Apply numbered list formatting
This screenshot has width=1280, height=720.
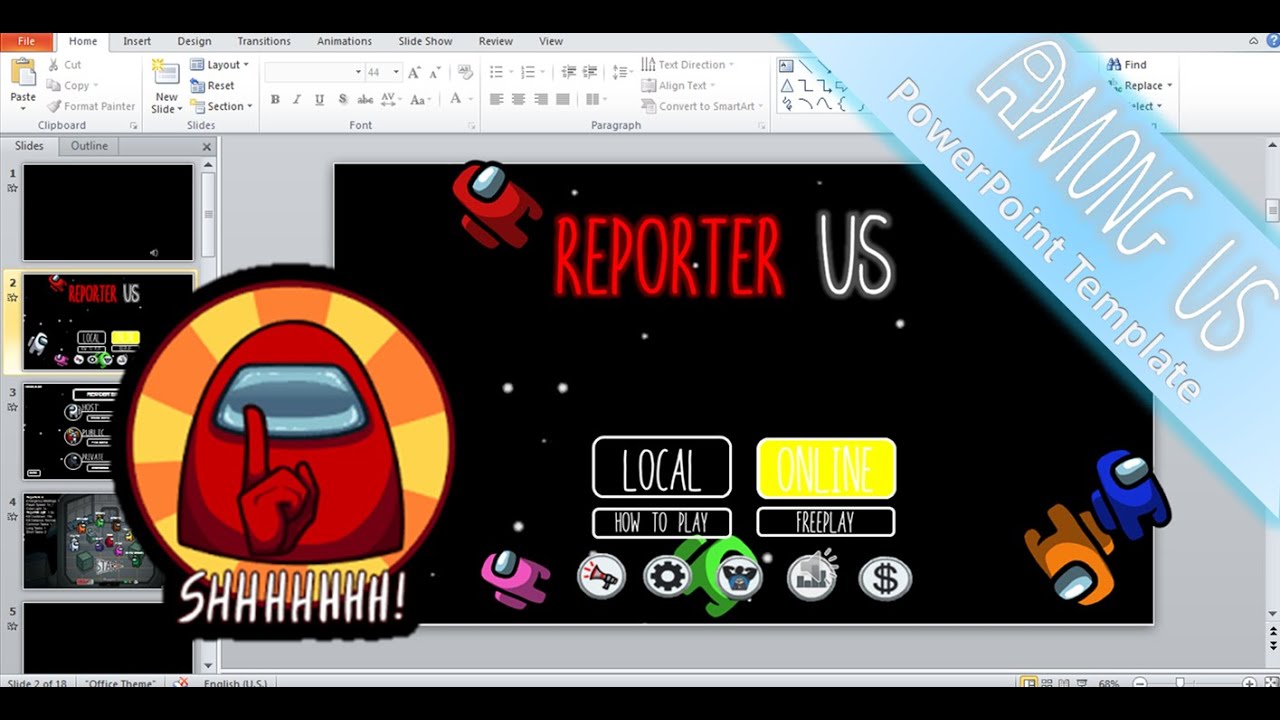pos(530,72)
